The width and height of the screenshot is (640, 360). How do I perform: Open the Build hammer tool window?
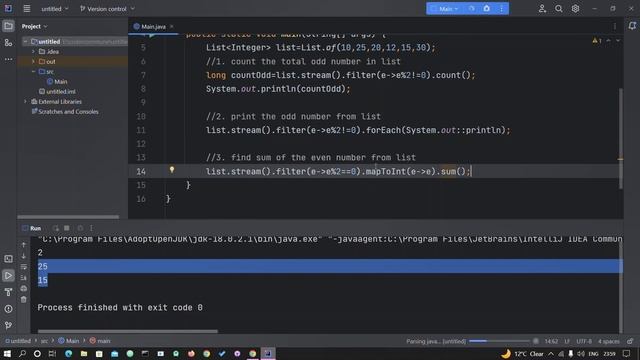tap(8, 292)
